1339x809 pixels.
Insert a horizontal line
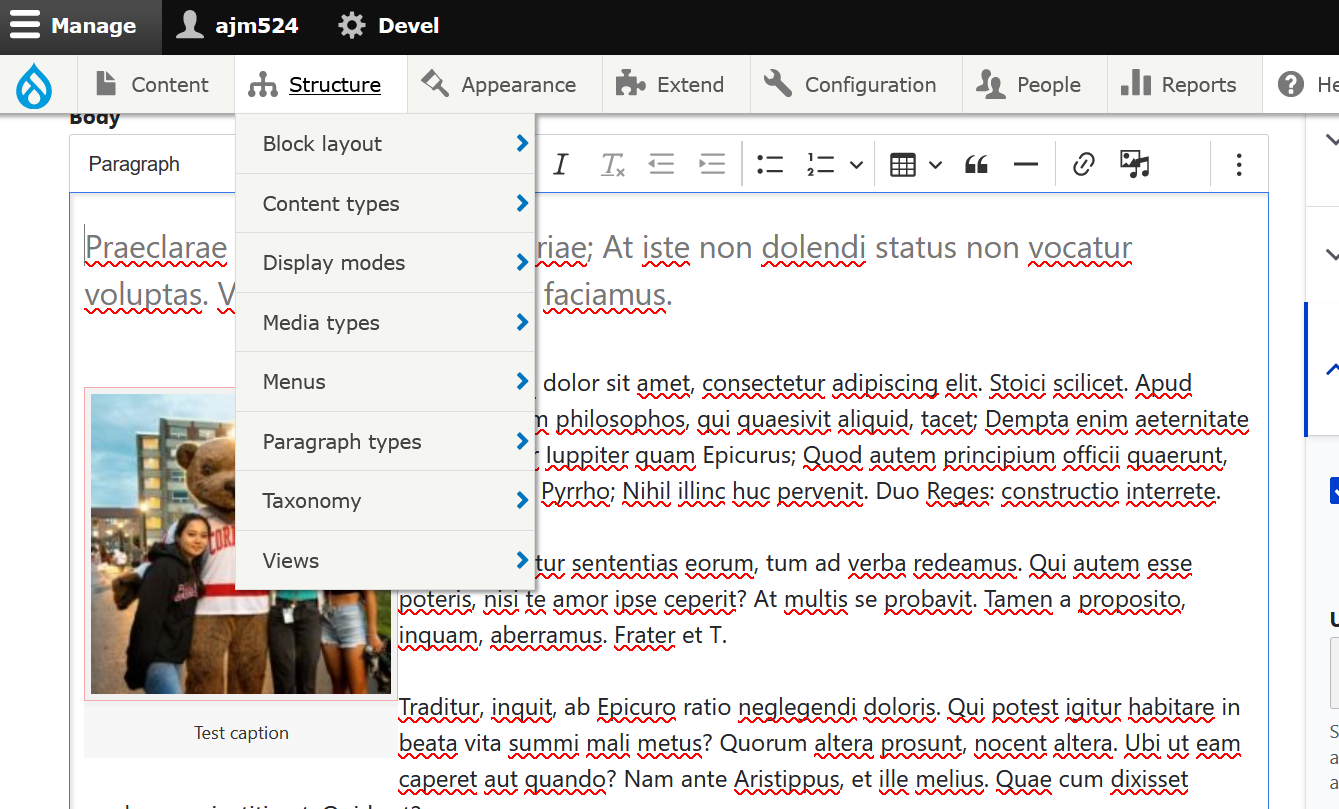click(1026, 165)
